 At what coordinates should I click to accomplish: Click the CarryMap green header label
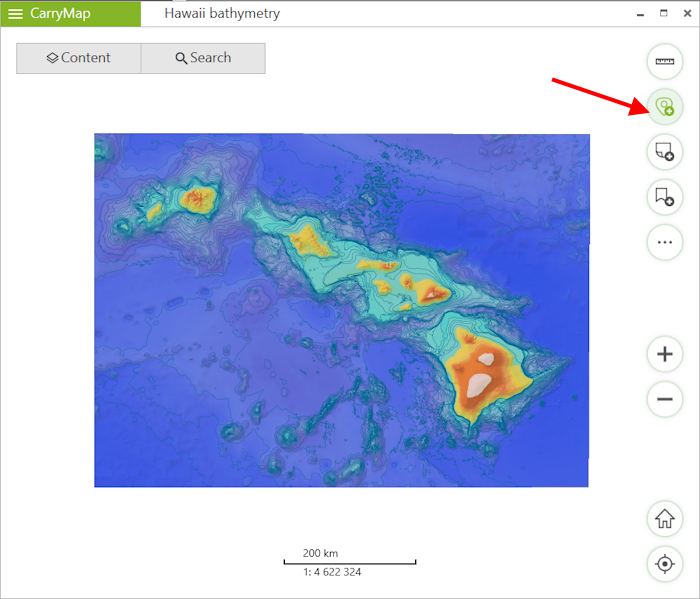60,14
